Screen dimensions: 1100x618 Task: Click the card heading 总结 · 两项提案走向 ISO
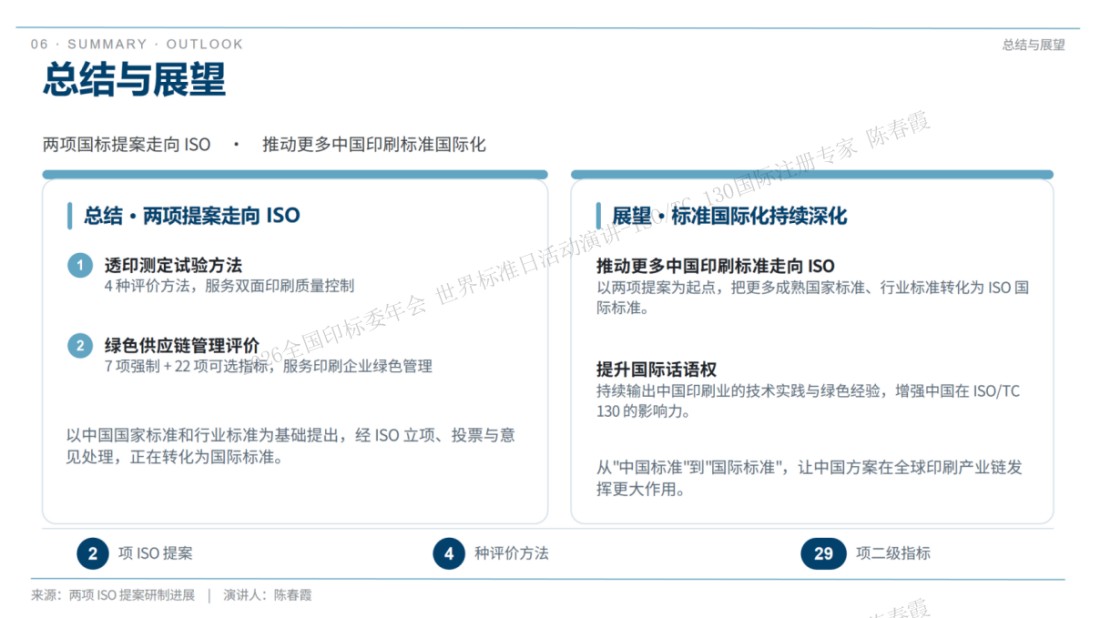click(x=192, y=215)
